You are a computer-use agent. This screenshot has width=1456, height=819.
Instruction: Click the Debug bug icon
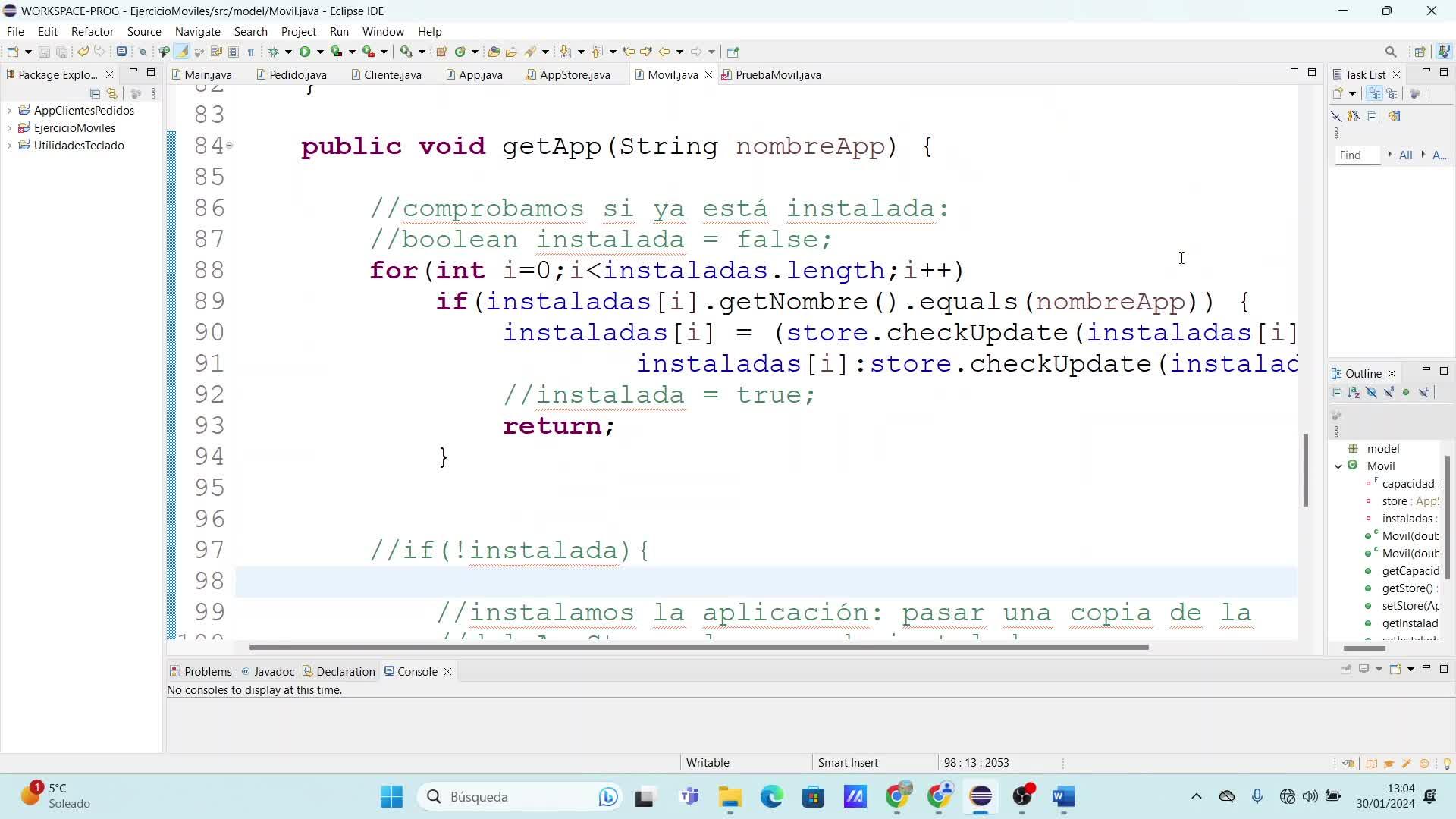[x=275, y=52]
